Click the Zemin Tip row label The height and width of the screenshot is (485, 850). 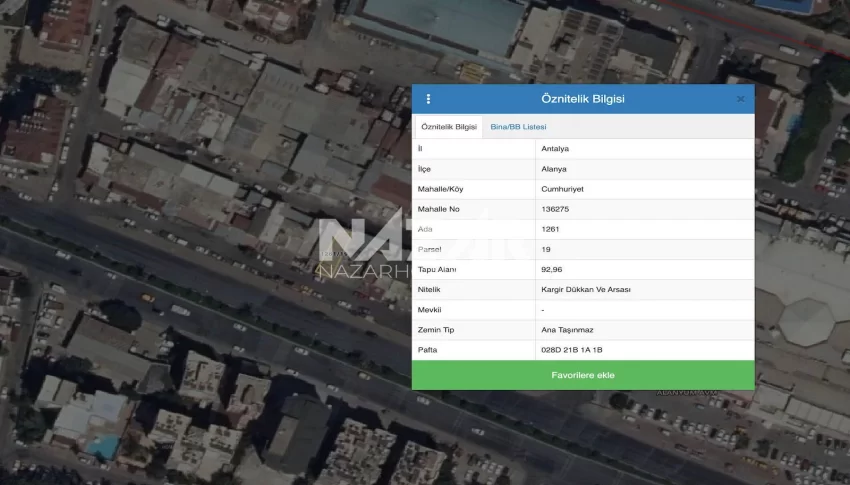coord(434,330)
